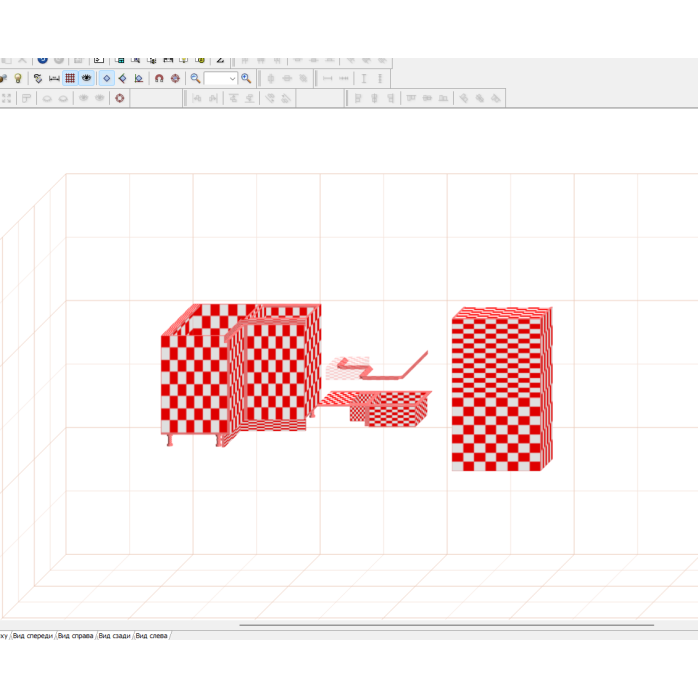
Task: Click the horizontal dimension line icon
Action: [328, 78]
